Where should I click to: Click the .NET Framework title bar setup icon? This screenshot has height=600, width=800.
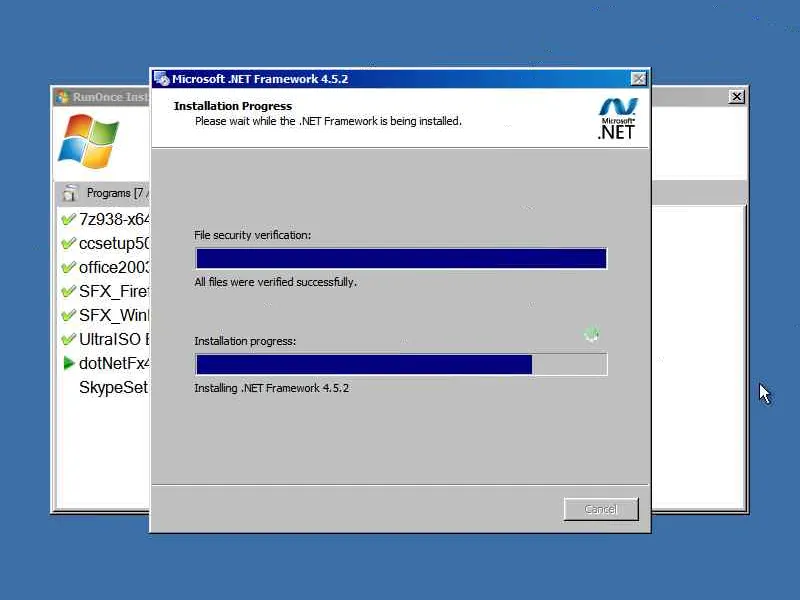pos(162,79)
